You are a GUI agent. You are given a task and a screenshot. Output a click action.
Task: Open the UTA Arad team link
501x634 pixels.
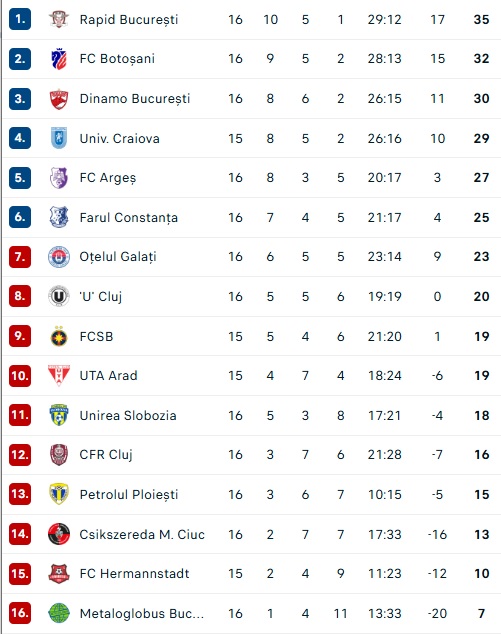point(108,376)
